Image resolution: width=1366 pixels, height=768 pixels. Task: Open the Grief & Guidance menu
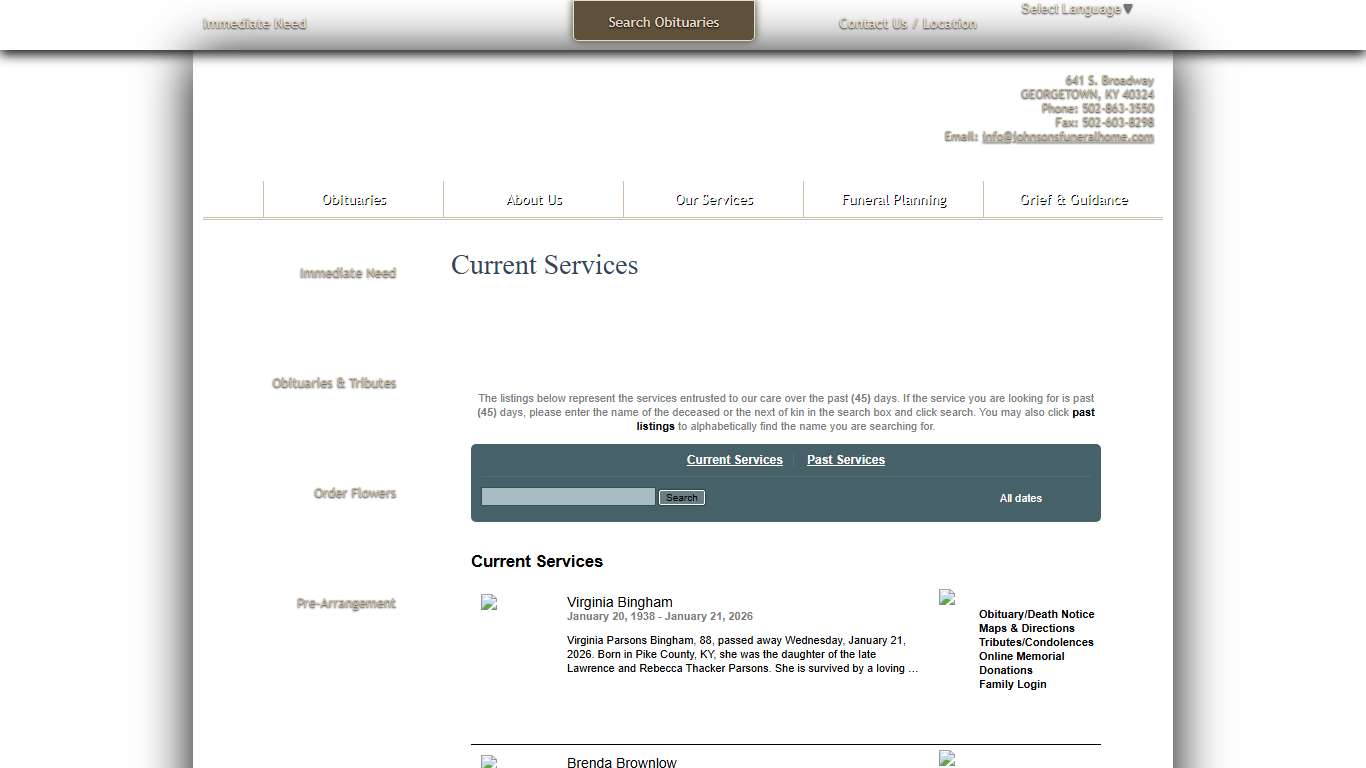(x=1073, y=200)
